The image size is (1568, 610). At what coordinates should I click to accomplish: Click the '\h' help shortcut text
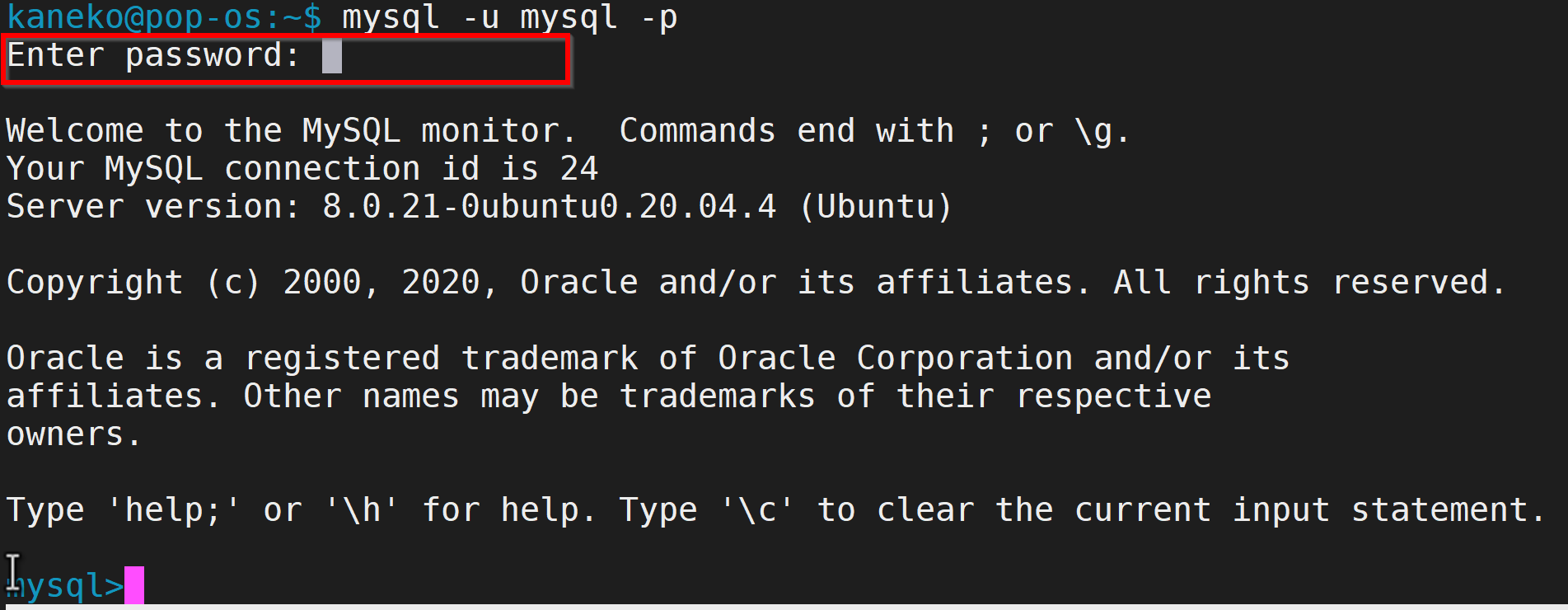(363, 510)
